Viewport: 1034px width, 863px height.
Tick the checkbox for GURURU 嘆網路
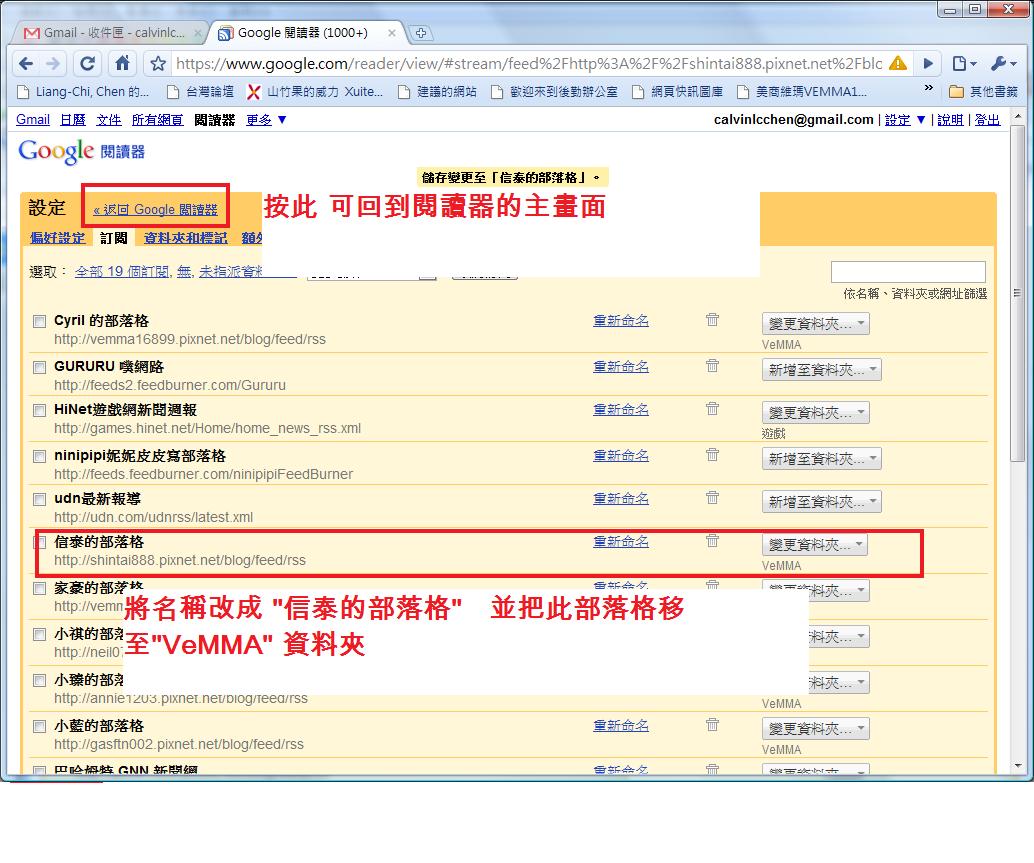tap(40, 367)
